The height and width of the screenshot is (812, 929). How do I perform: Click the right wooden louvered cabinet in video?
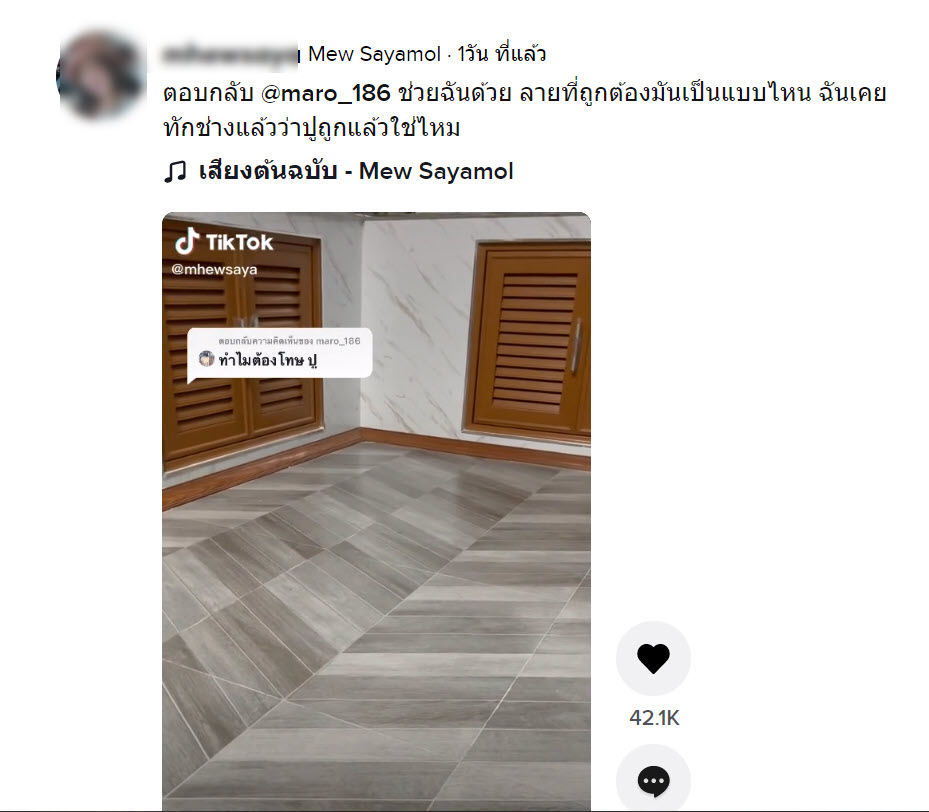(530, 342)
